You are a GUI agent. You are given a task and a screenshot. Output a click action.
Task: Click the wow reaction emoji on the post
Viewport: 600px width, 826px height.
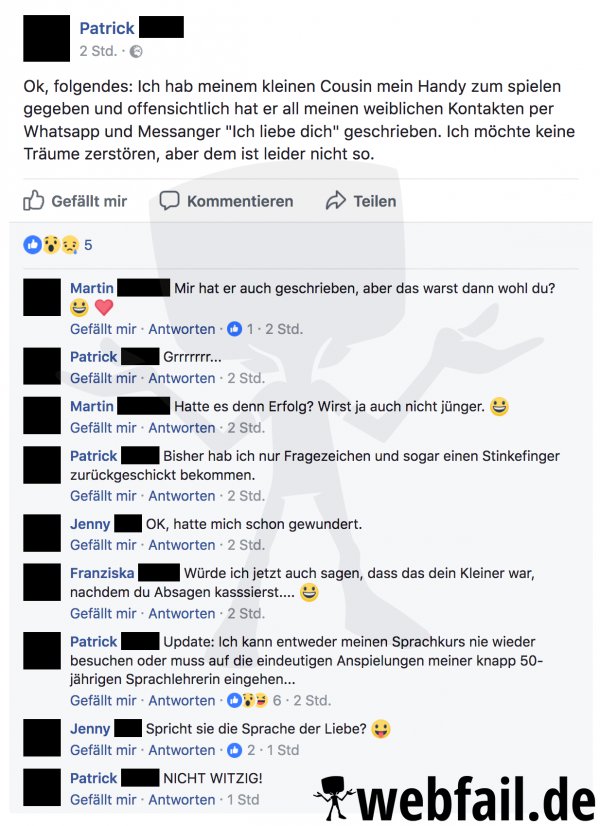click(51, 244)
